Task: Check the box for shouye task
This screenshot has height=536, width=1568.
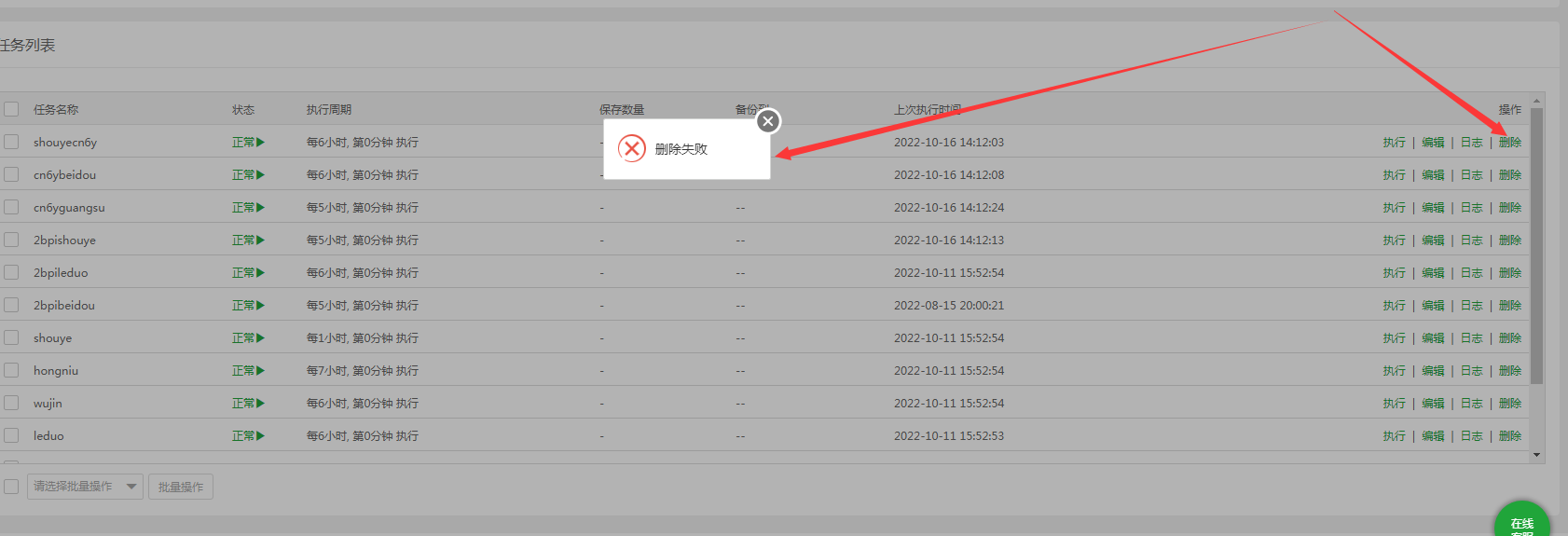Action: (11, 337)
